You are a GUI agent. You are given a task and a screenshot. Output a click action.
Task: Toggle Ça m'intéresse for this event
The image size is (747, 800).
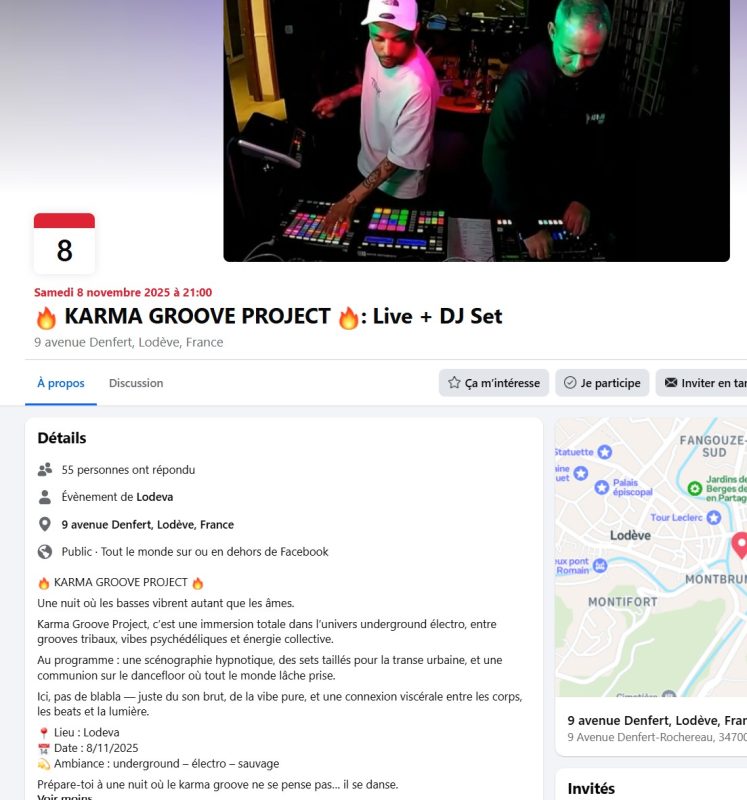click(x=493, y=383)
